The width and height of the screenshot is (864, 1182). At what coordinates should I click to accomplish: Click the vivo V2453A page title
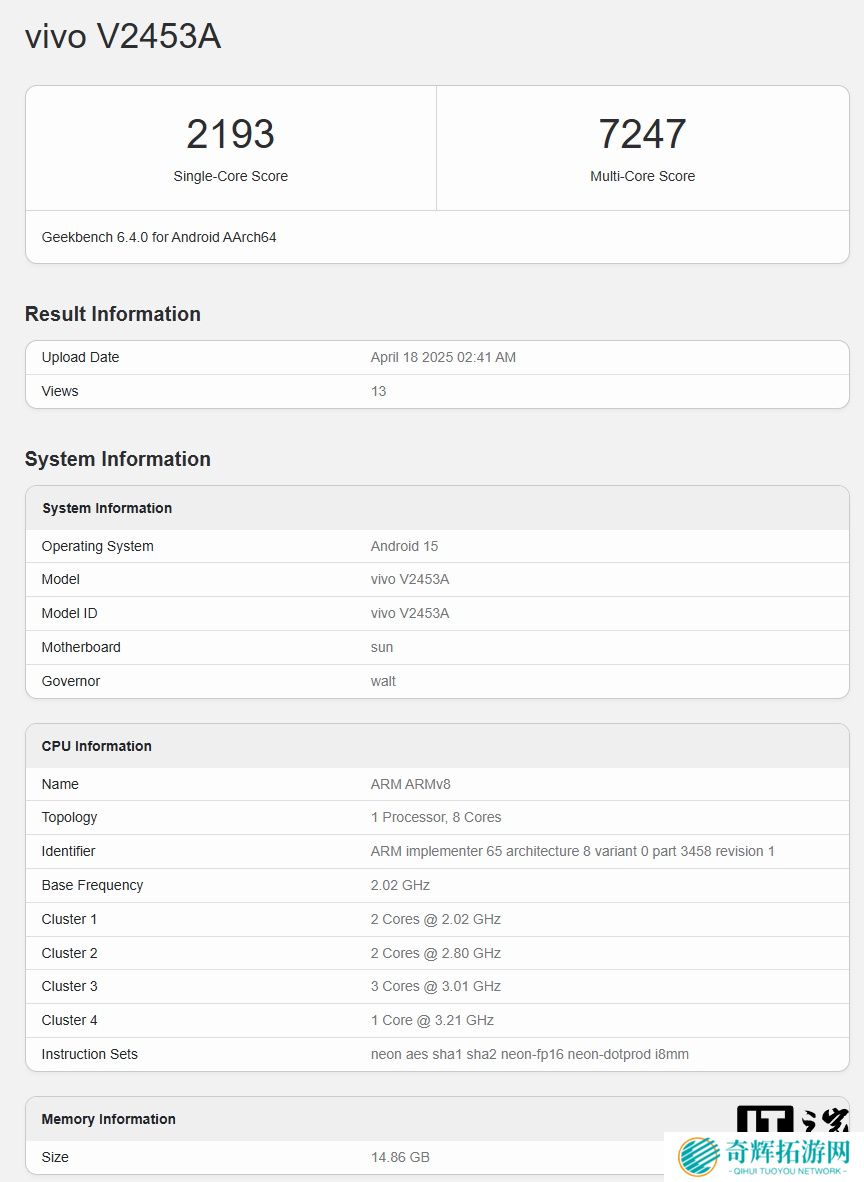(123, 37)
